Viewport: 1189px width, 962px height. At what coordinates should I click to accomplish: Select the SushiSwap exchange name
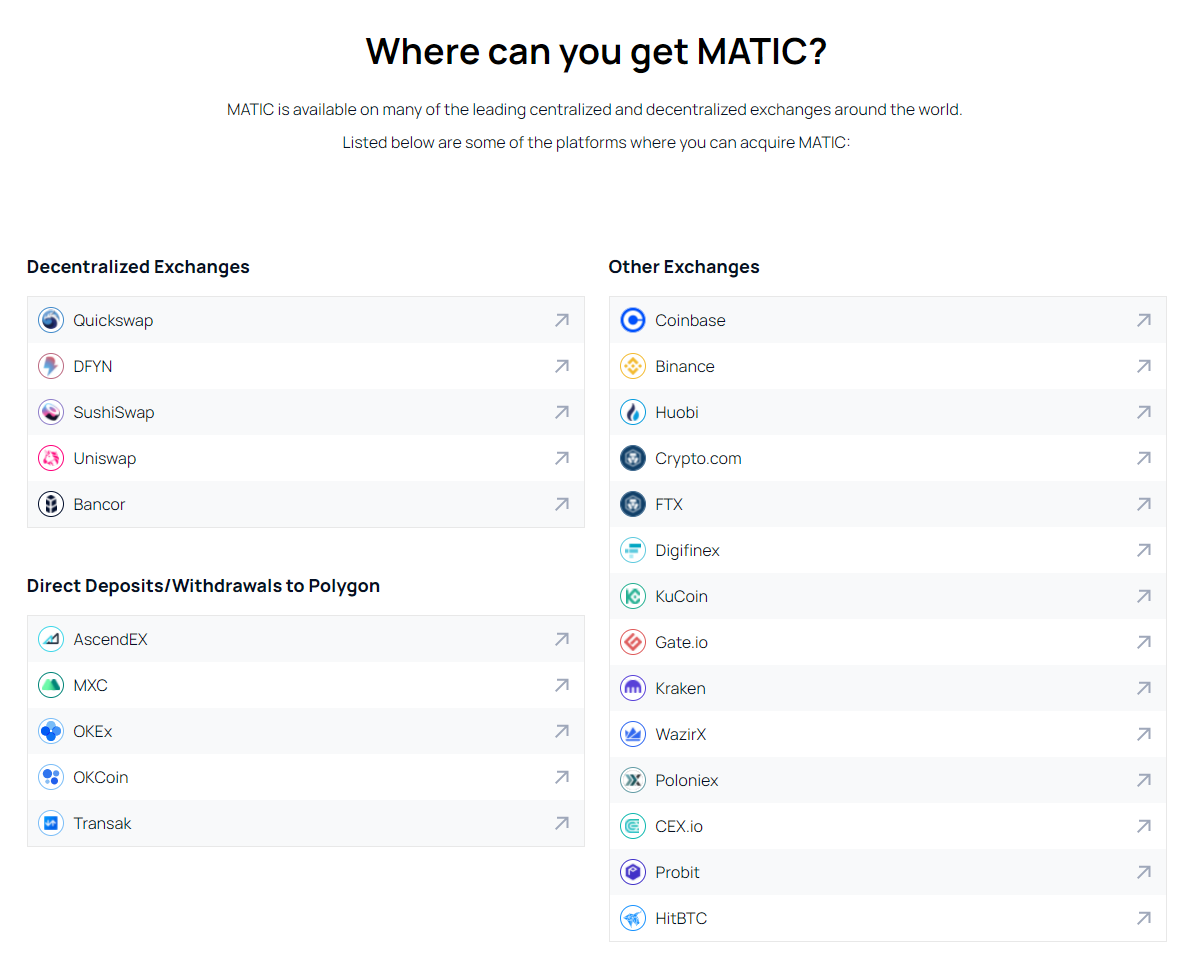114,412
